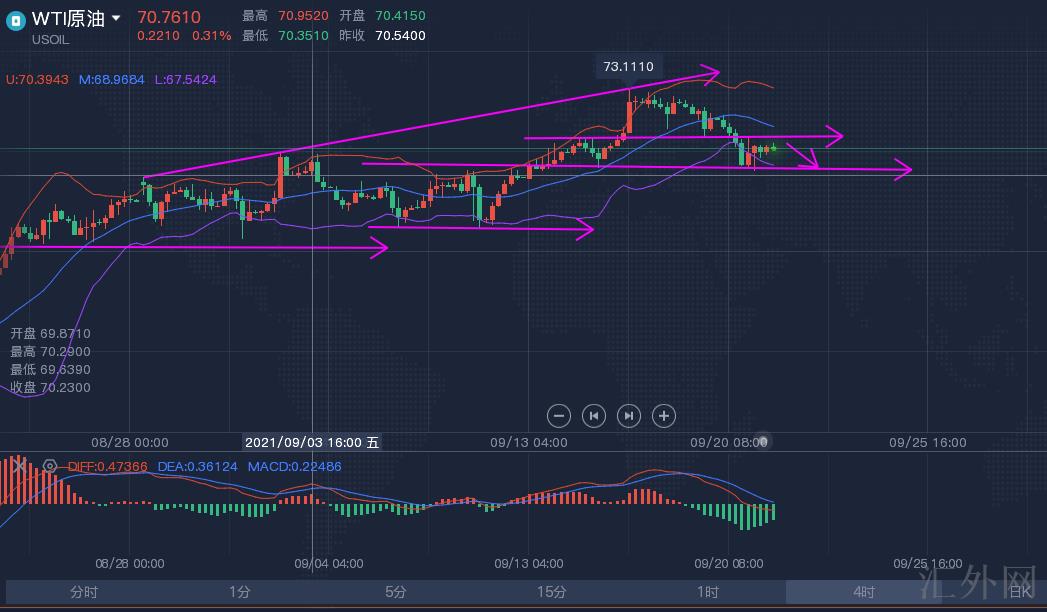The height and width of the screenshot is (612, 1047).
Task: Expand the WTI原油 symbol dropdown arrow
Action: click(116, 18)
